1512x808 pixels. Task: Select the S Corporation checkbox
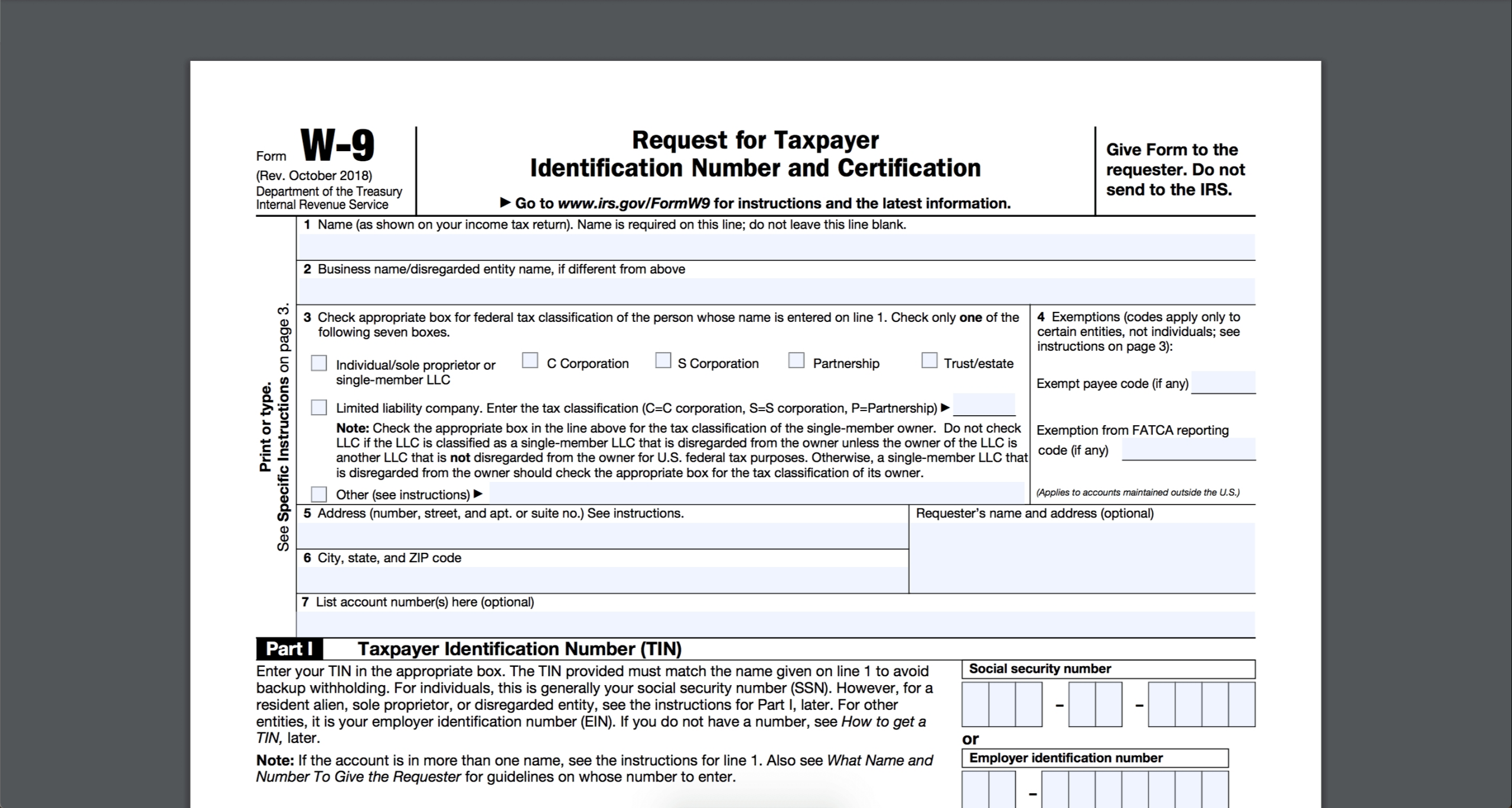pyautogui.click(x=663, y=361)
